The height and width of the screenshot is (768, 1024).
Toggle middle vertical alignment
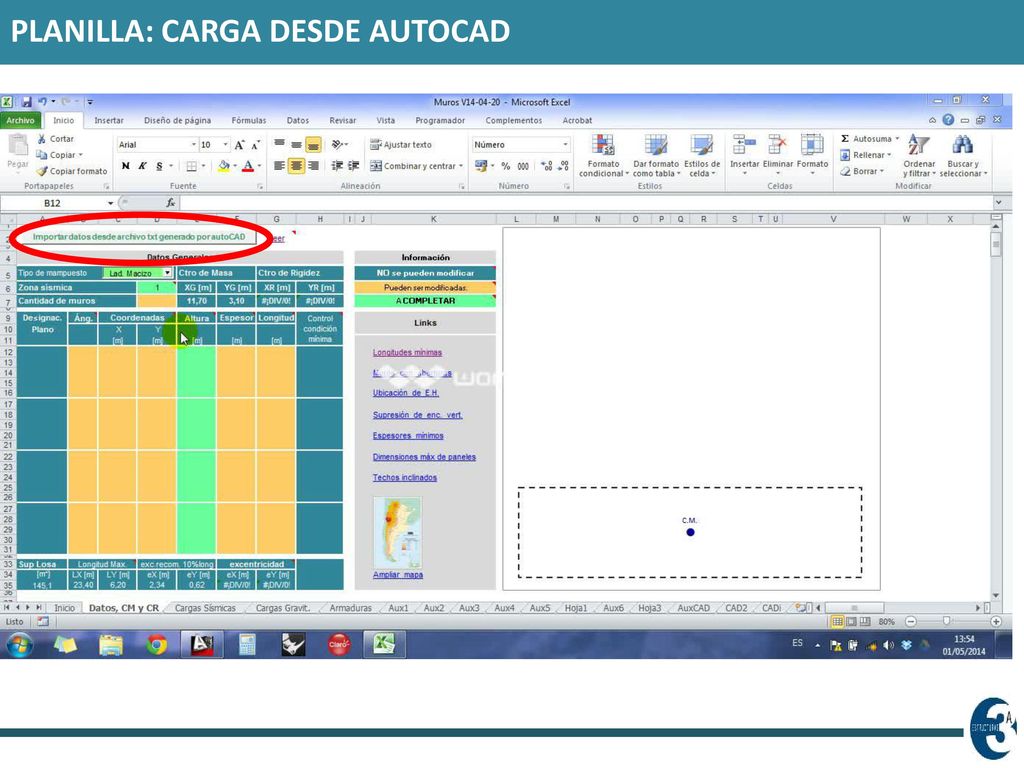(x=296, y=144)
